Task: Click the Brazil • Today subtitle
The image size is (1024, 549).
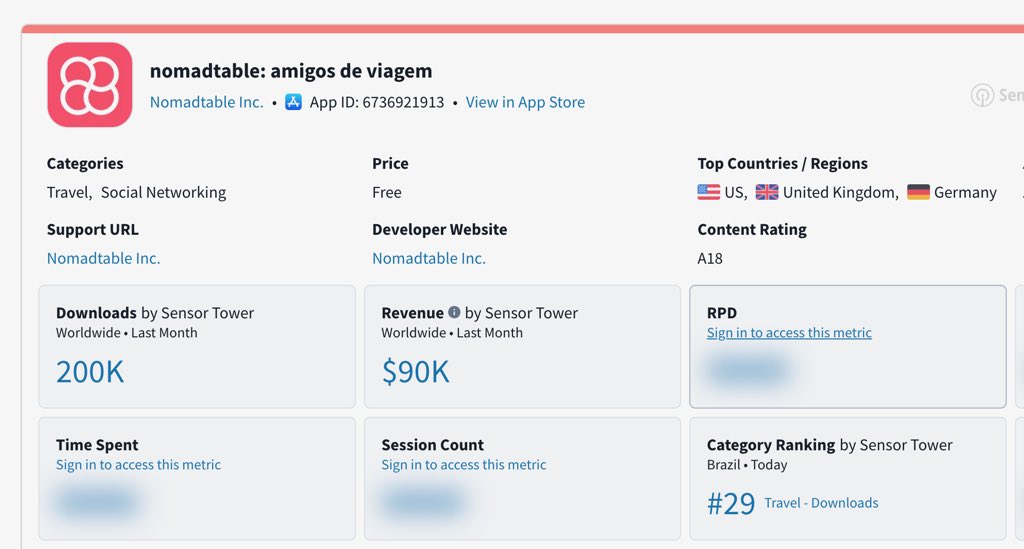Action: tap(747, 465)
